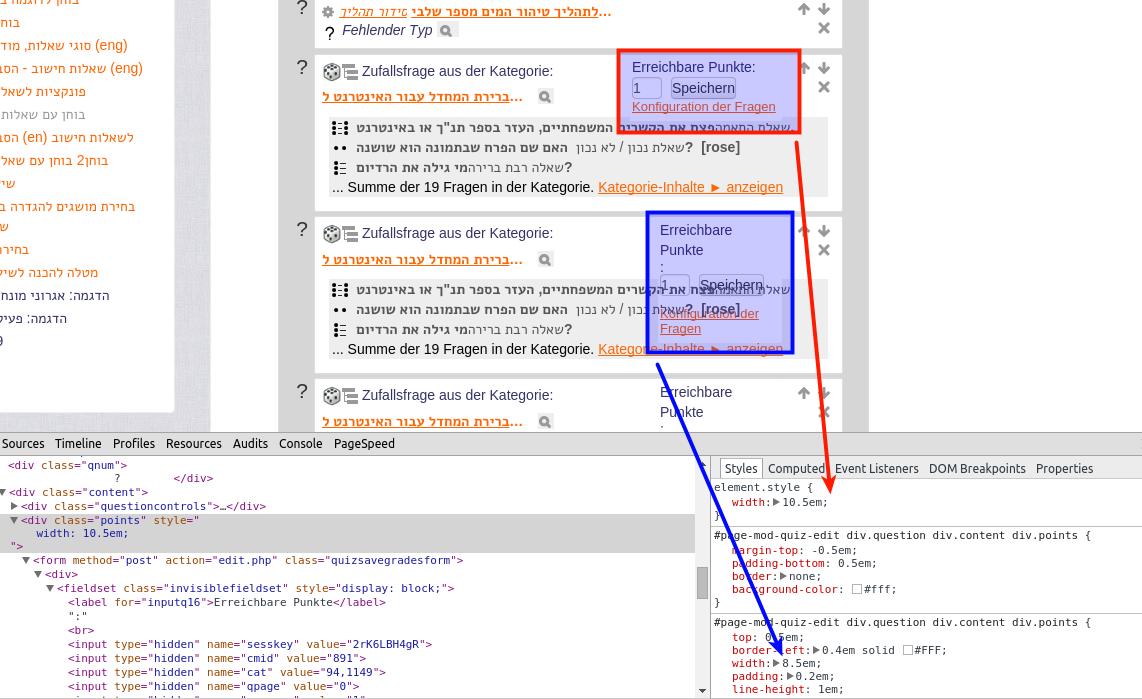Collapse the form class="quizsavegradesform" node
This screenshot has width=1142, height=699.
point(26,561)
